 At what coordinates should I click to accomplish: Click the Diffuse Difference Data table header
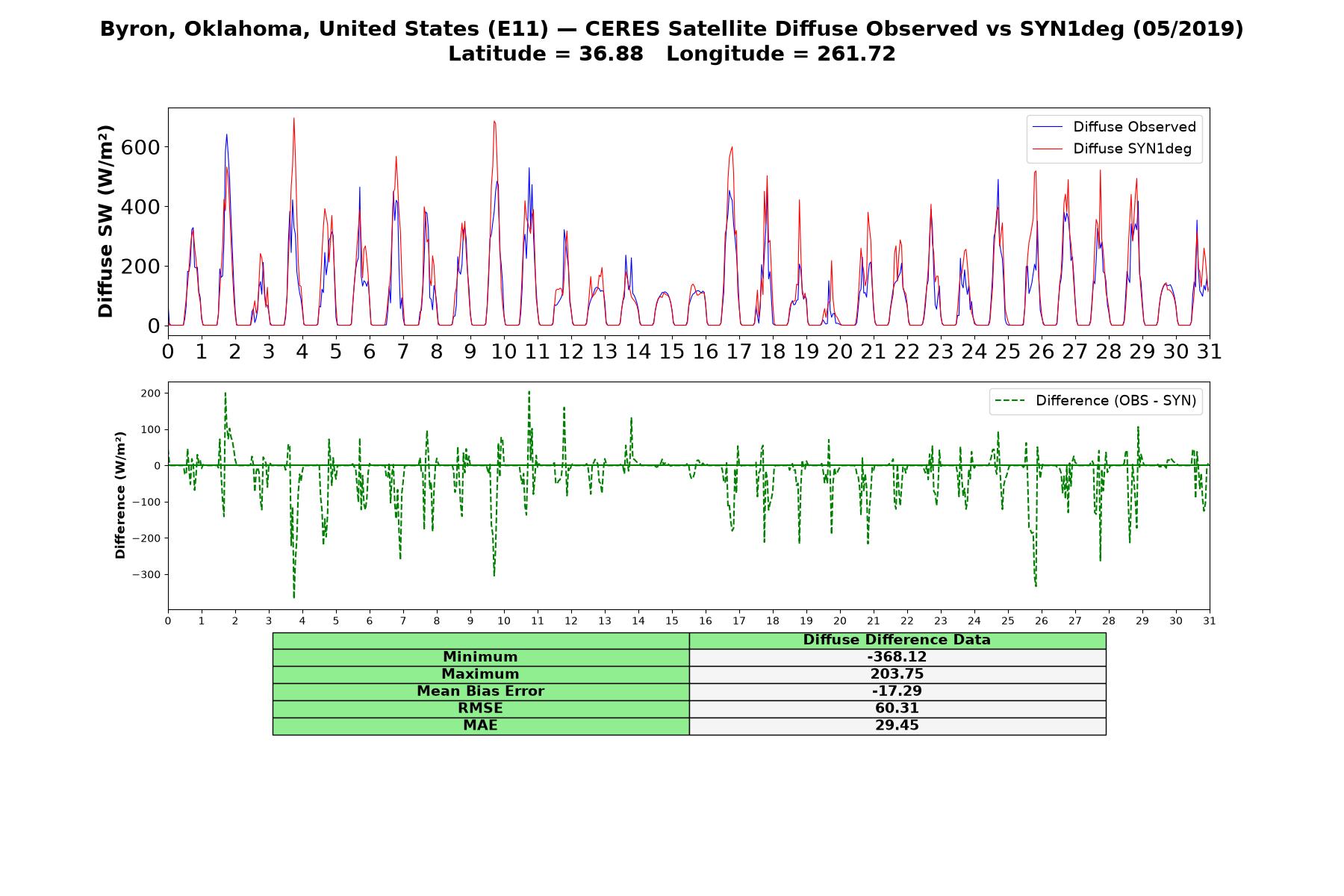(x=897, y=640)
